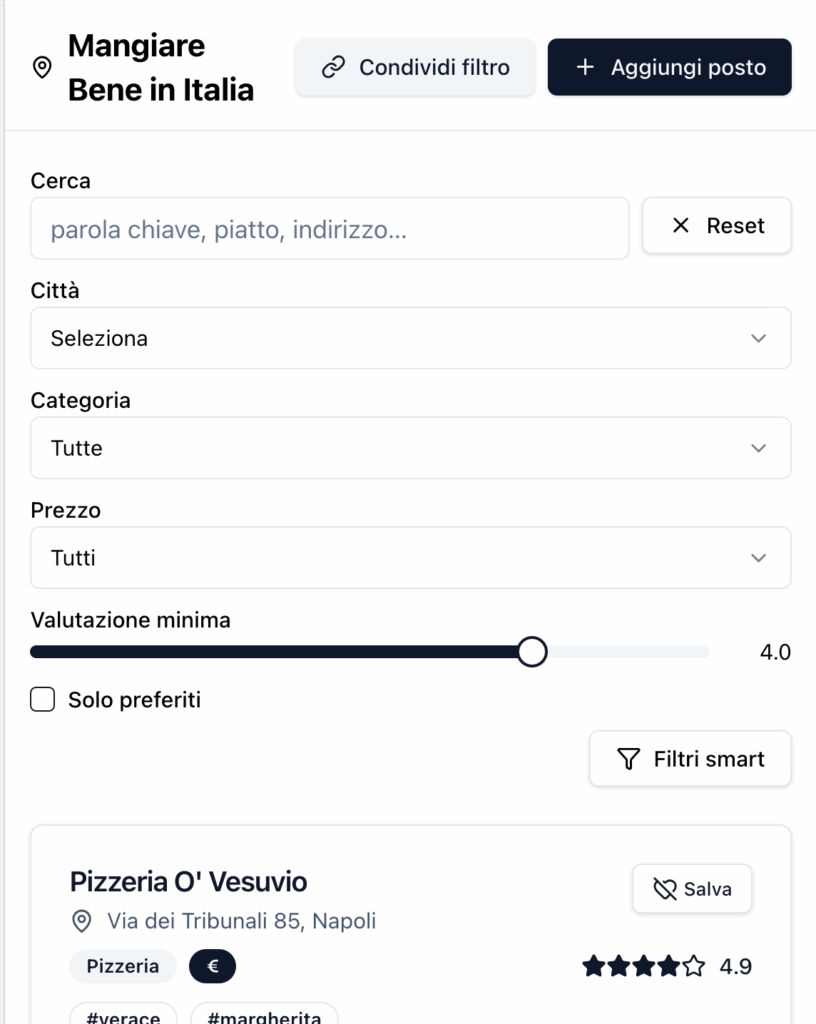Click the Condividi filtro button
Image resolution: width=816 pixels, height=1024 pixels.
pos(415,67)
